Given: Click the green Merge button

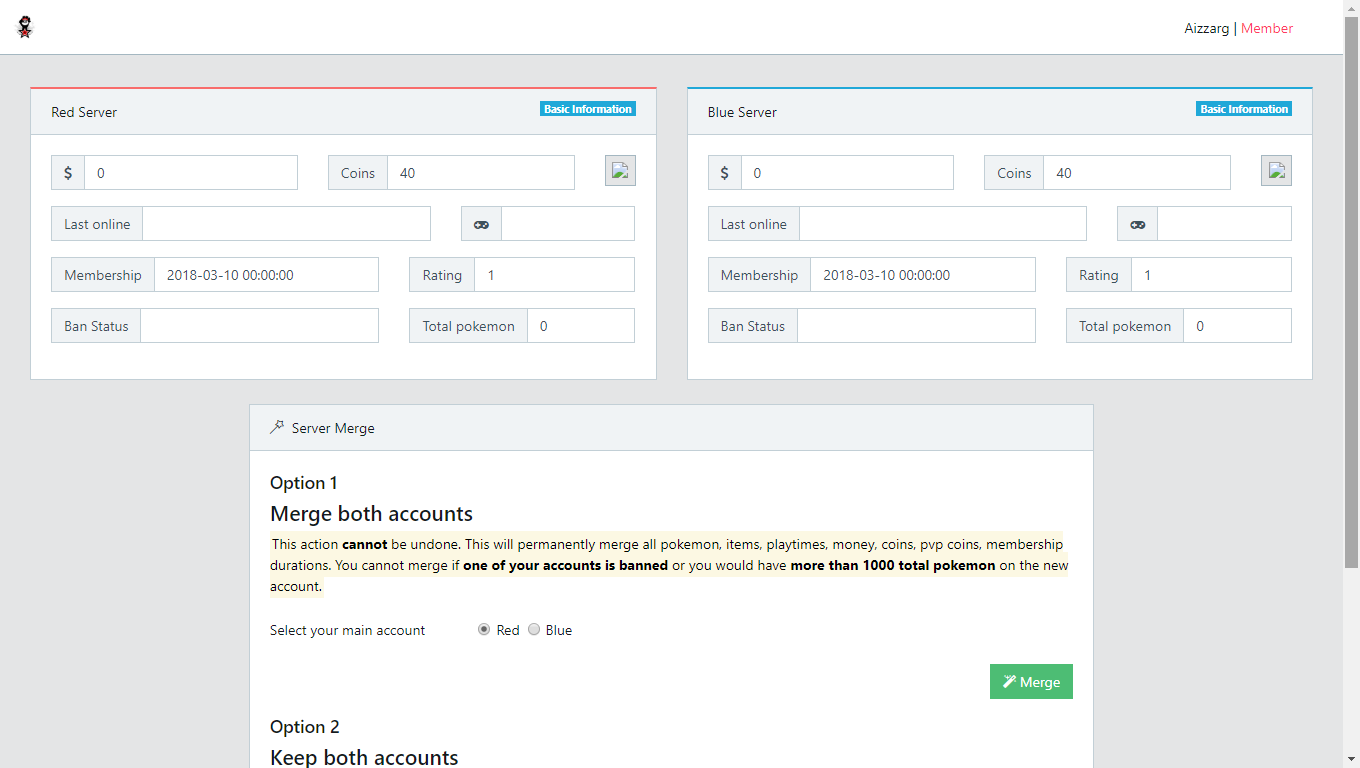Looking at the screenshot, I should [1031, 682].
